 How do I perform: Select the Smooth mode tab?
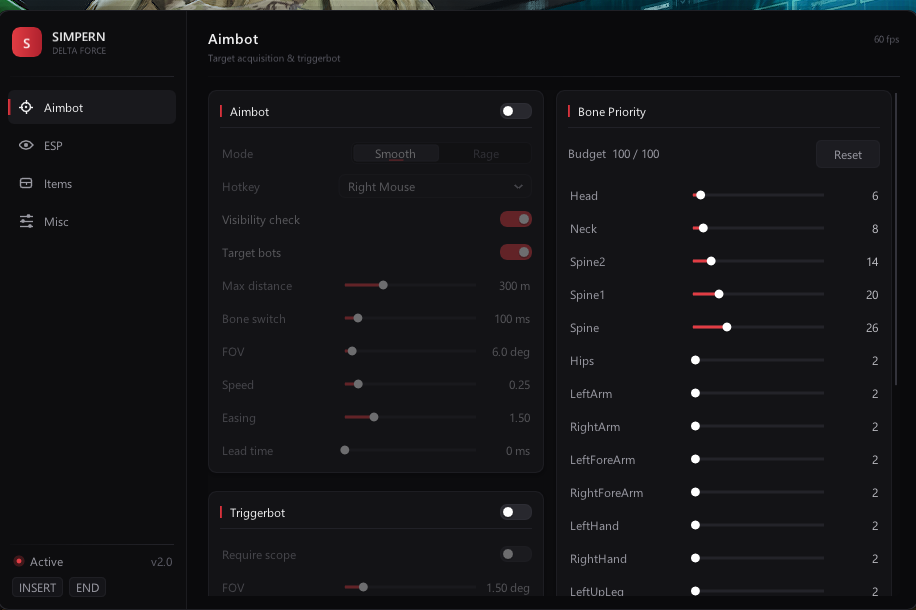point(396,154)
